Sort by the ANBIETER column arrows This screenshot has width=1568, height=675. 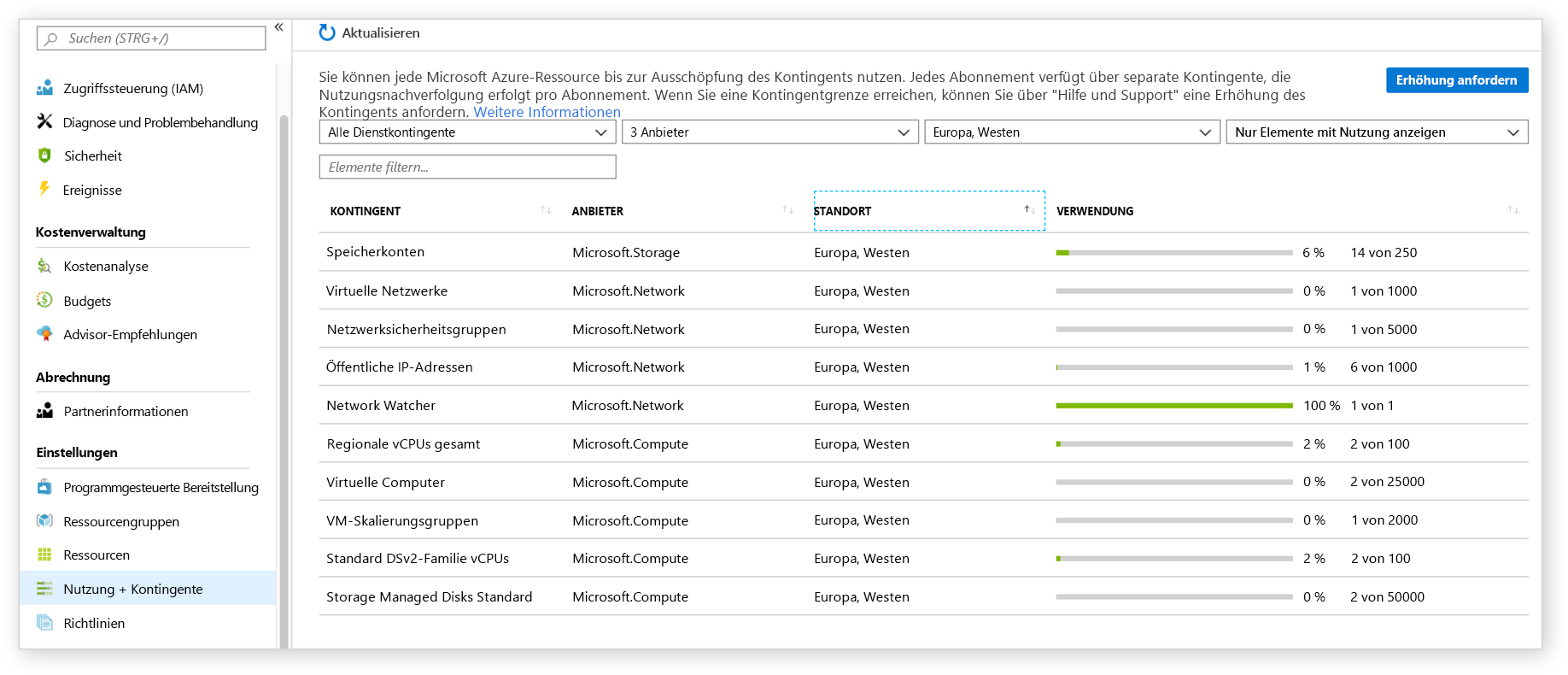(x=788, y=210)
